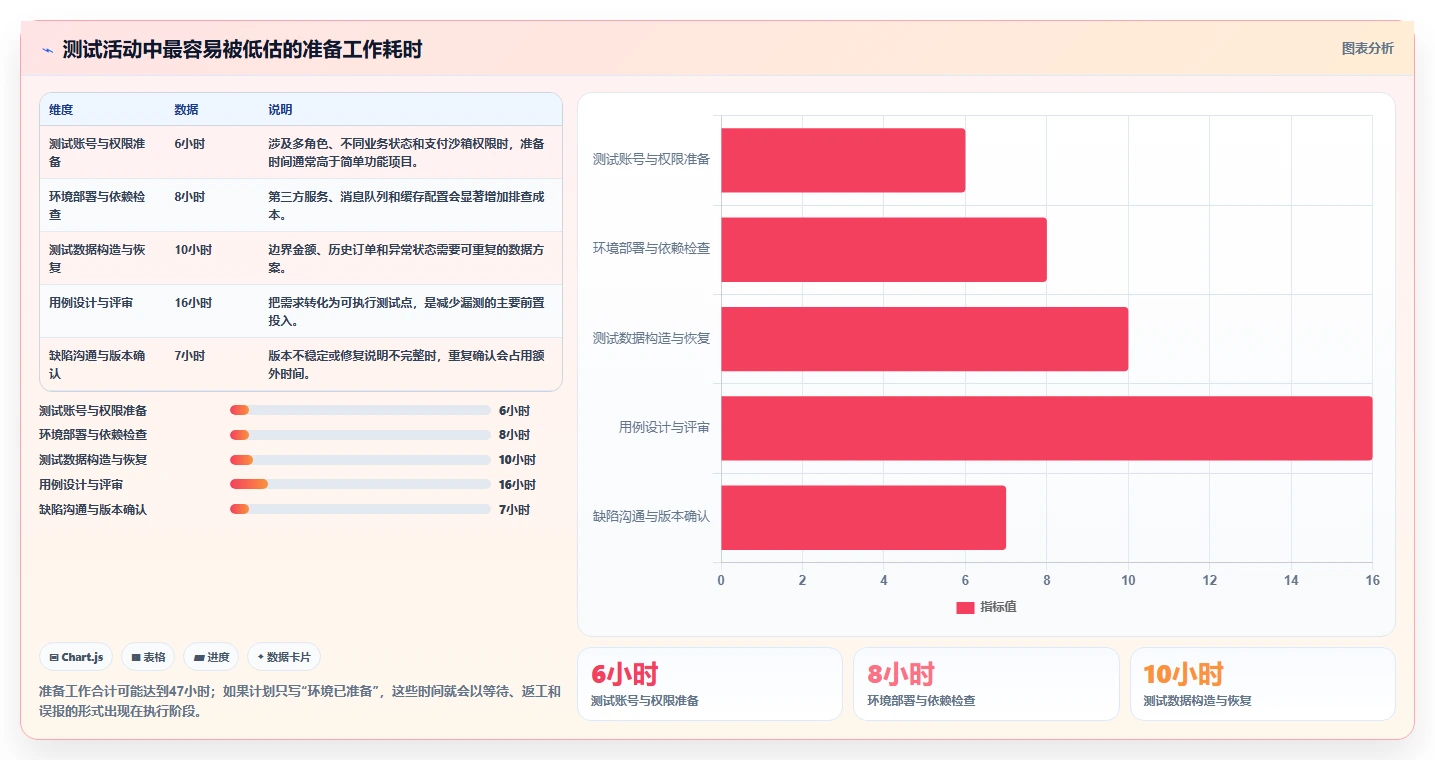Click the 缺陷沟通与版本确认 progress bar
1435x760 pixels.
(x=360, y=510)
